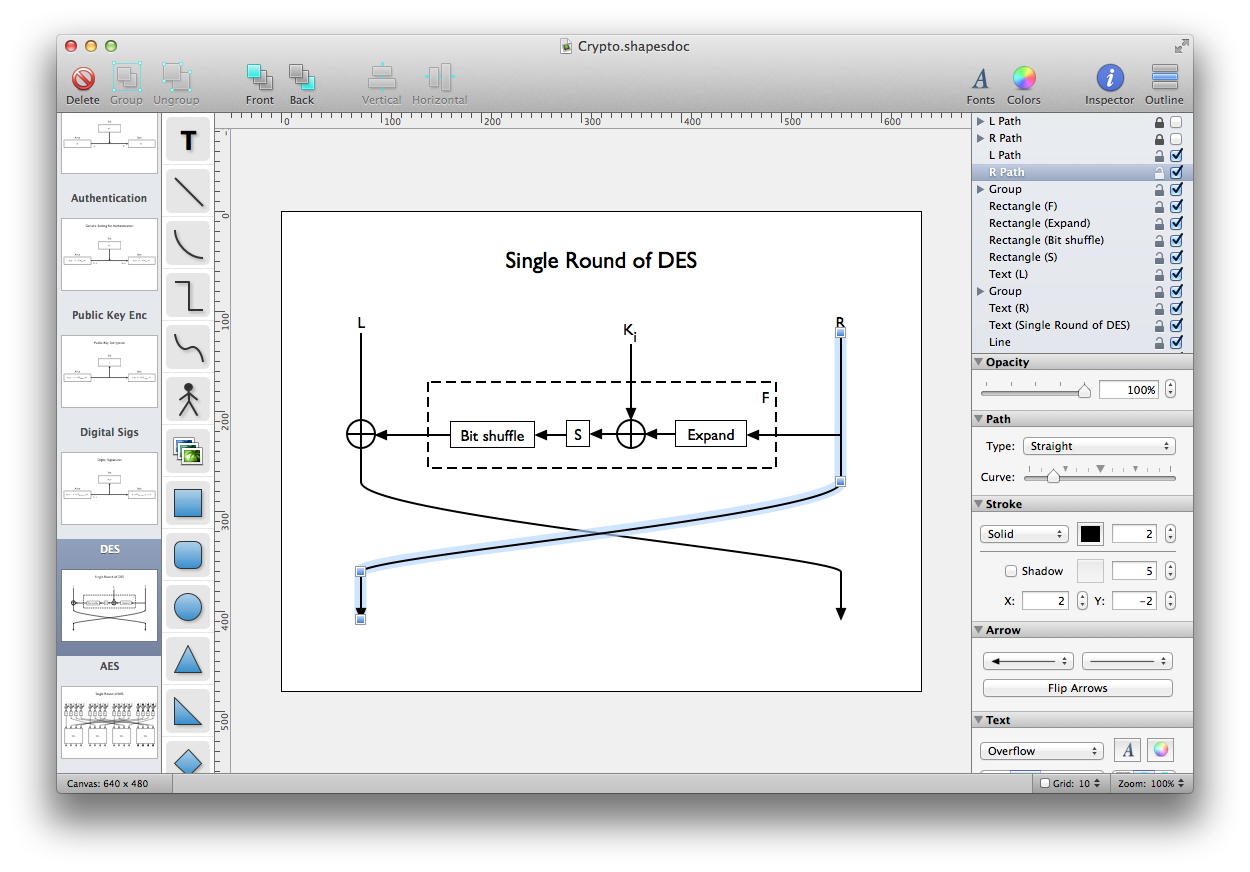
Task: Click the Front arrangement button
Action: [260, 84]
